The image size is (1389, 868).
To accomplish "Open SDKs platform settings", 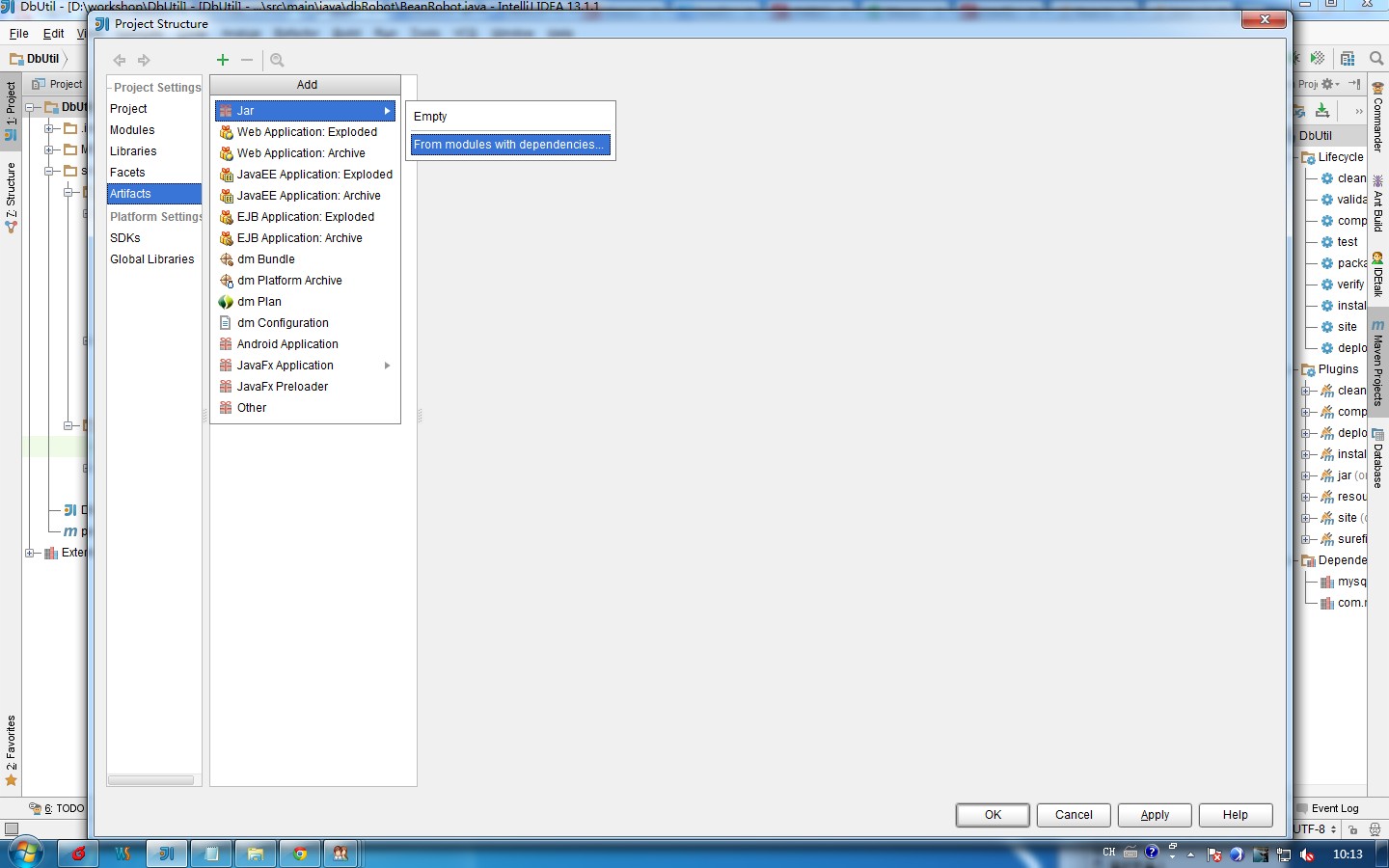I will tap(154, 238).
